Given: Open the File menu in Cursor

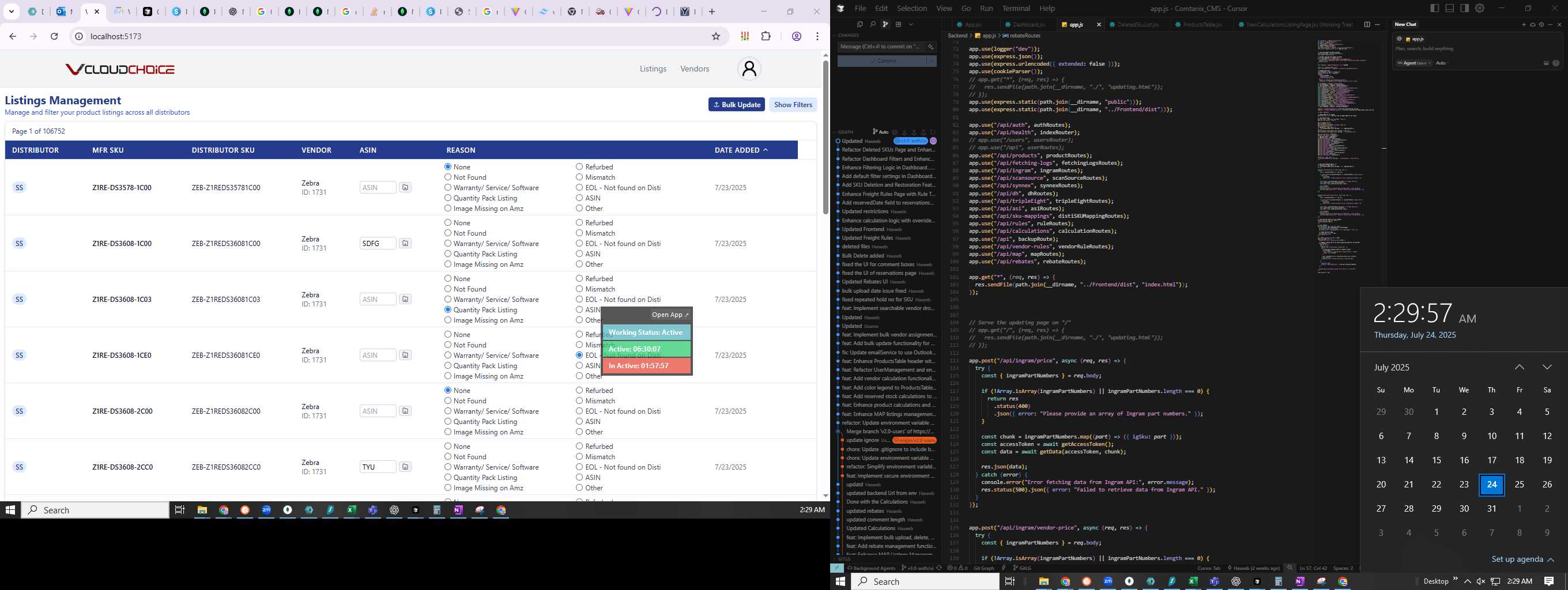Looking at the screenshot, I should coord(860,9).
